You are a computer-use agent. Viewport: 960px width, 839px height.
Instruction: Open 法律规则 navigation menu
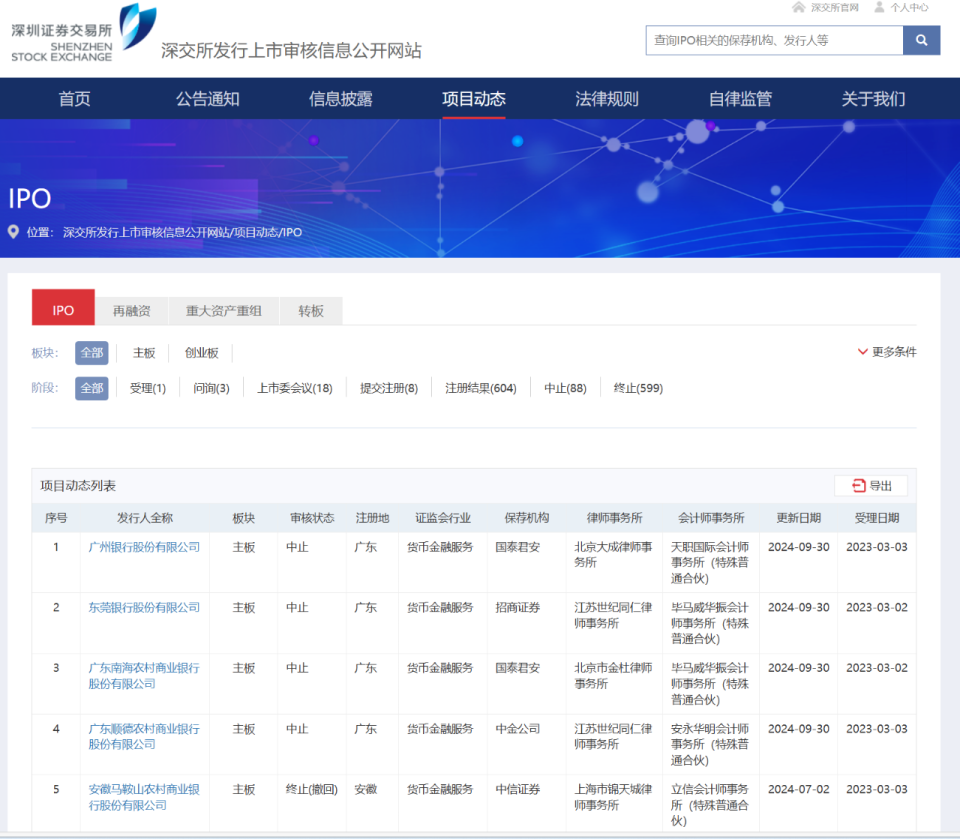(606, 99)
